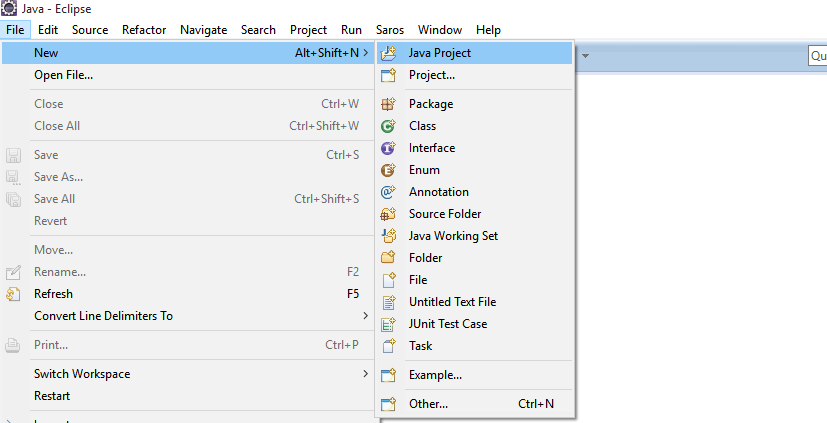Choose JUnit Test Case entry
827x423 pixels.
(x=475, y=324)
